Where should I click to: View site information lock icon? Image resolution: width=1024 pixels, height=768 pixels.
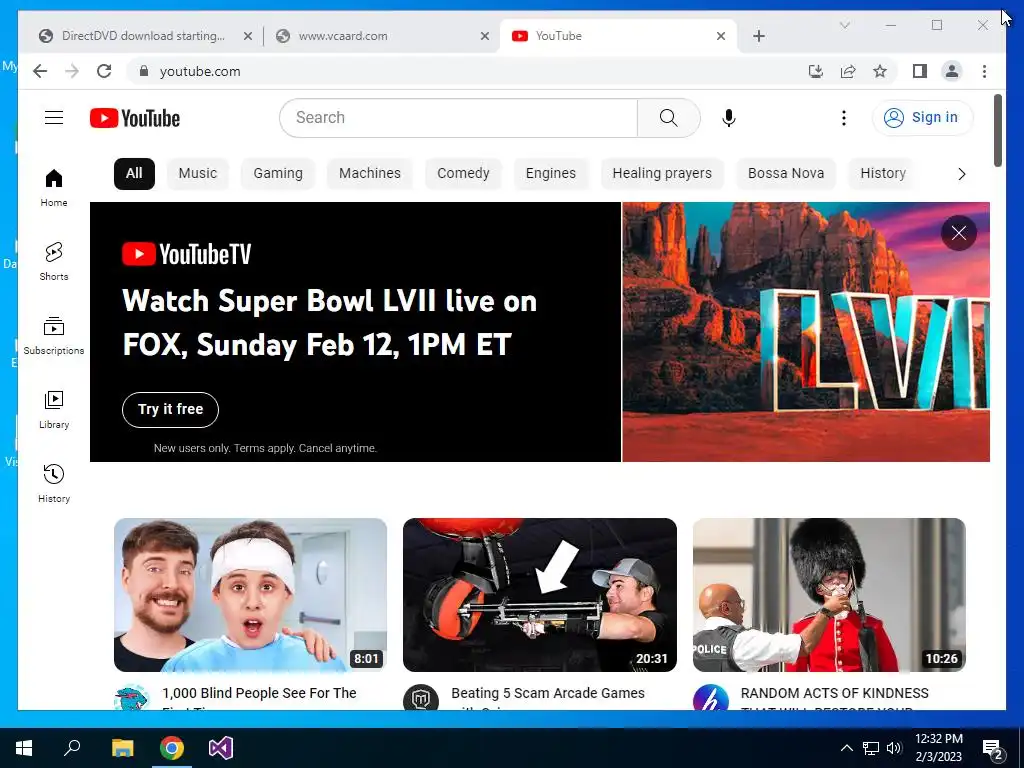click(144, 71)
